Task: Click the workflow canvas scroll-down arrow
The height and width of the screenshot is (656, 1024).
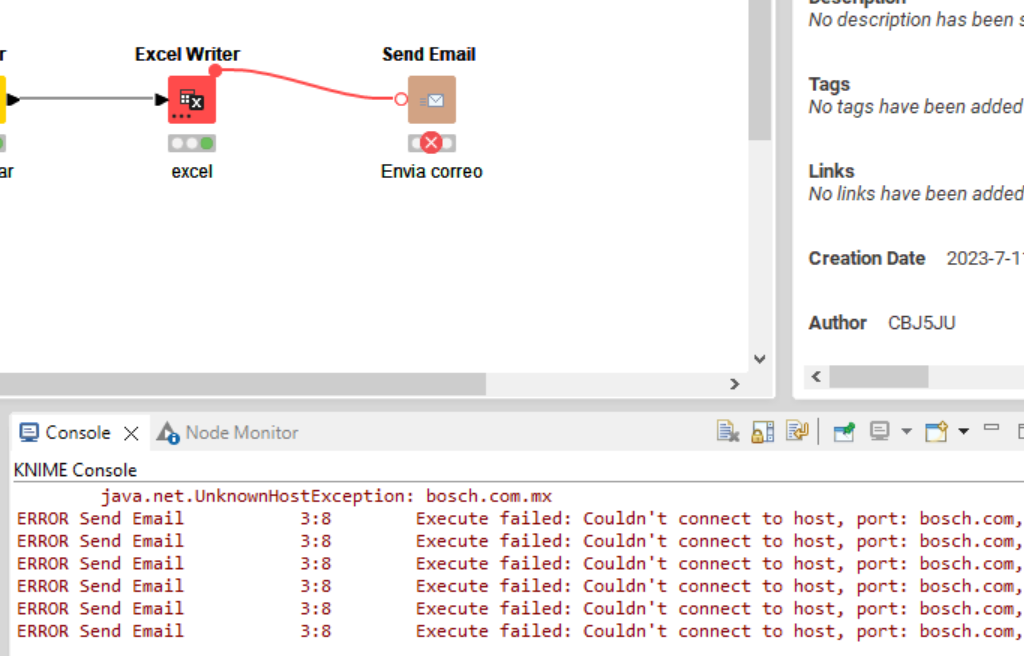Action: pos(760,359)
